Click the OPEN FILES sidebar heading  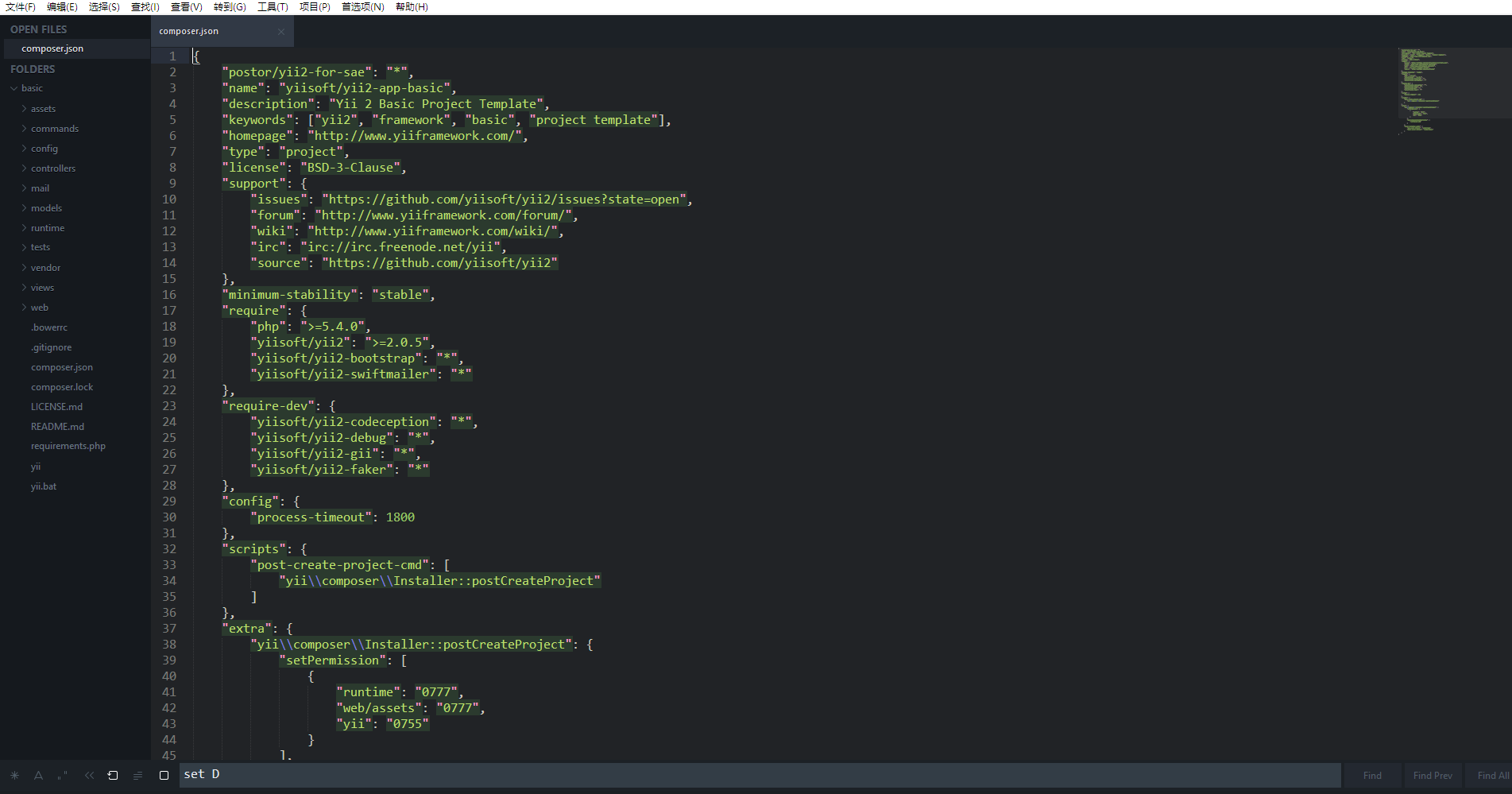tap(39, 29)
